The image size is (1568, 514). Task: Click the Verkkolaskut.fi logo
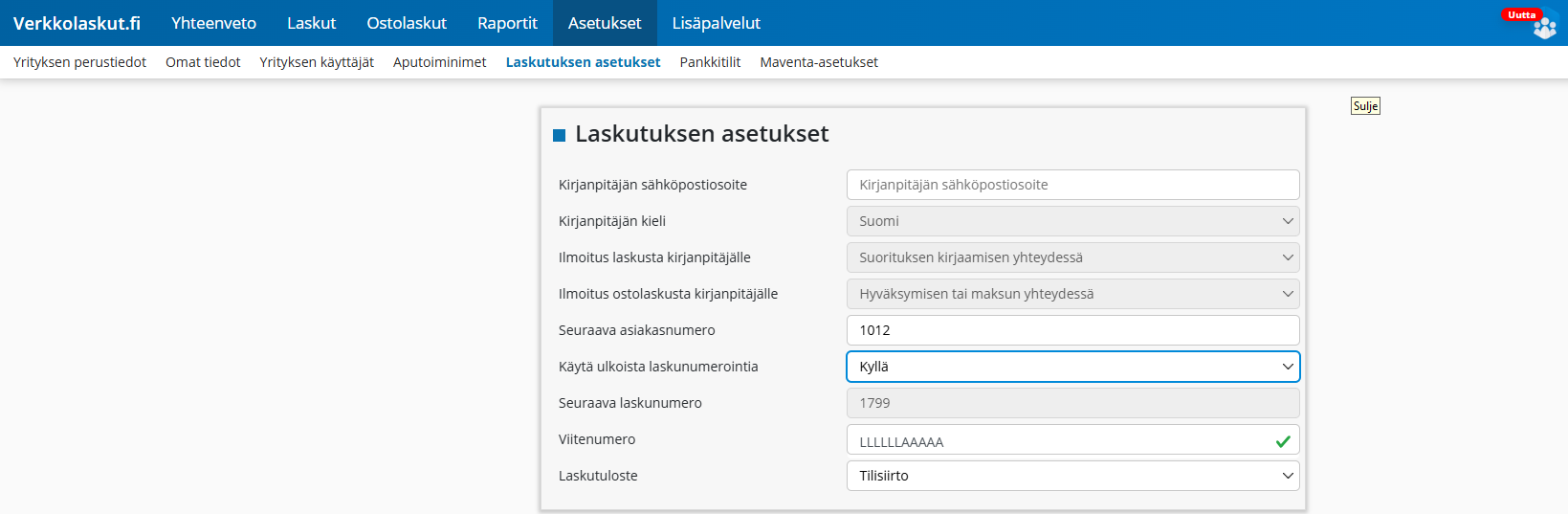(77, 23)
